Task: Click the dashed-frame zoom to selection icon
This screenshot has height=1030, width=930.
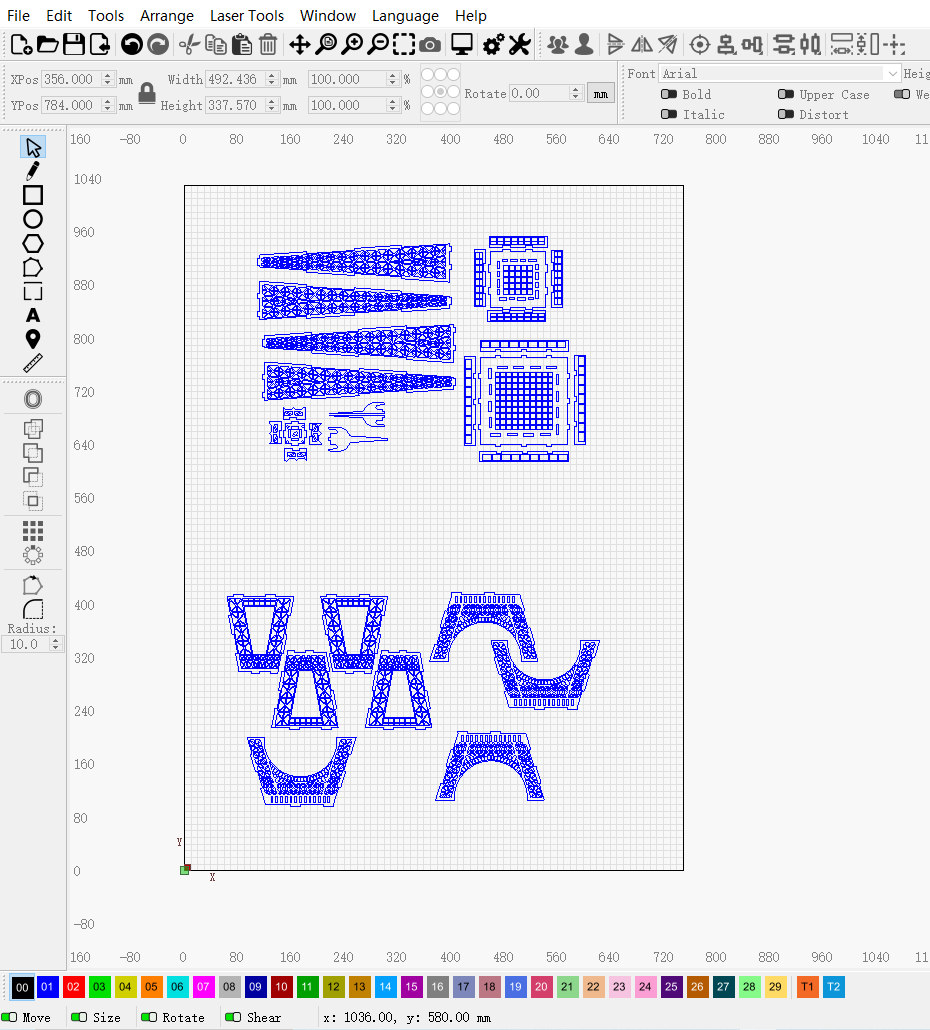Action: [x=404, y=45]
